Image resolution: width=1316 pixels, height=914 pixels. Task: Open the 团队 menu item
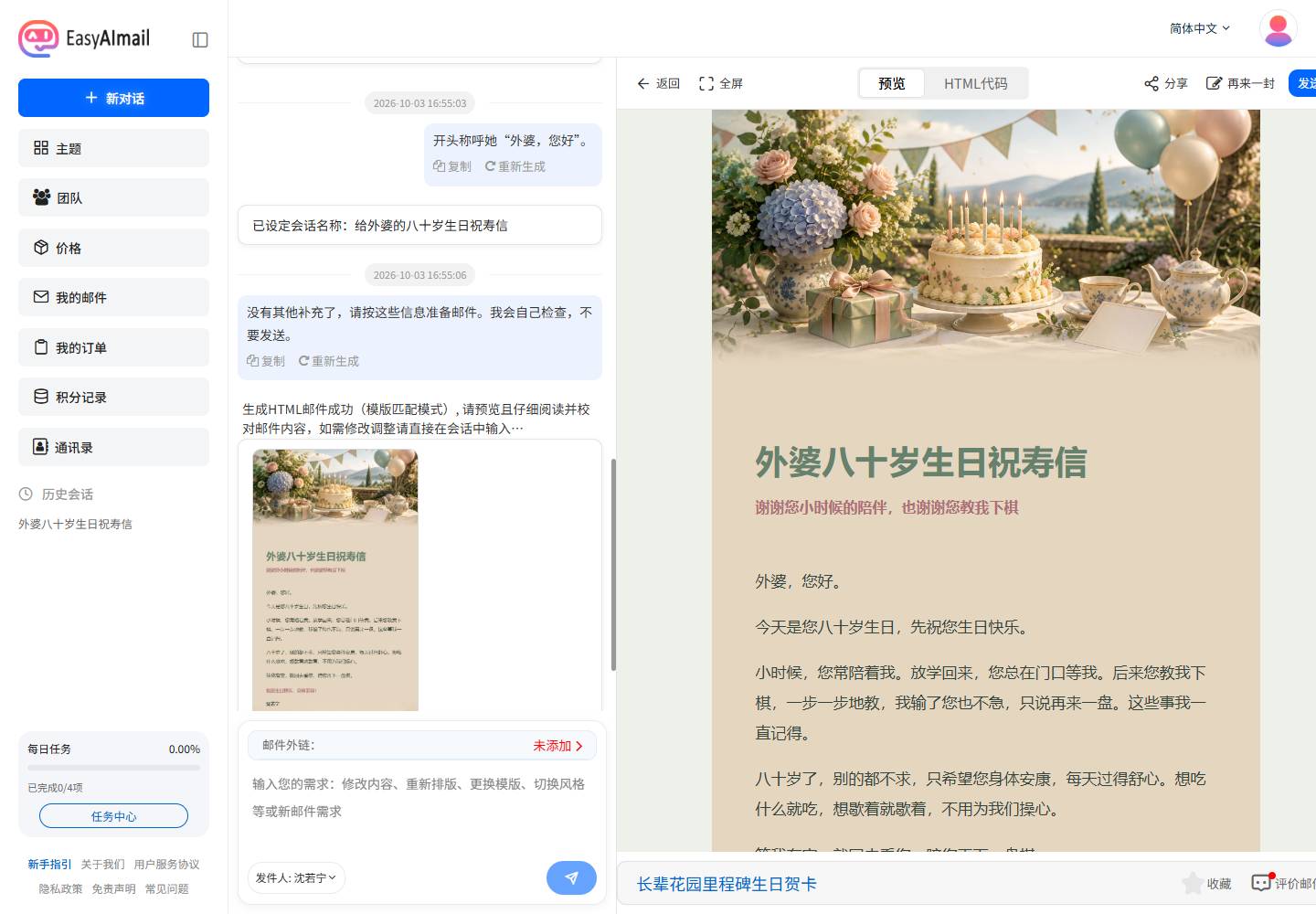point(113,197)
